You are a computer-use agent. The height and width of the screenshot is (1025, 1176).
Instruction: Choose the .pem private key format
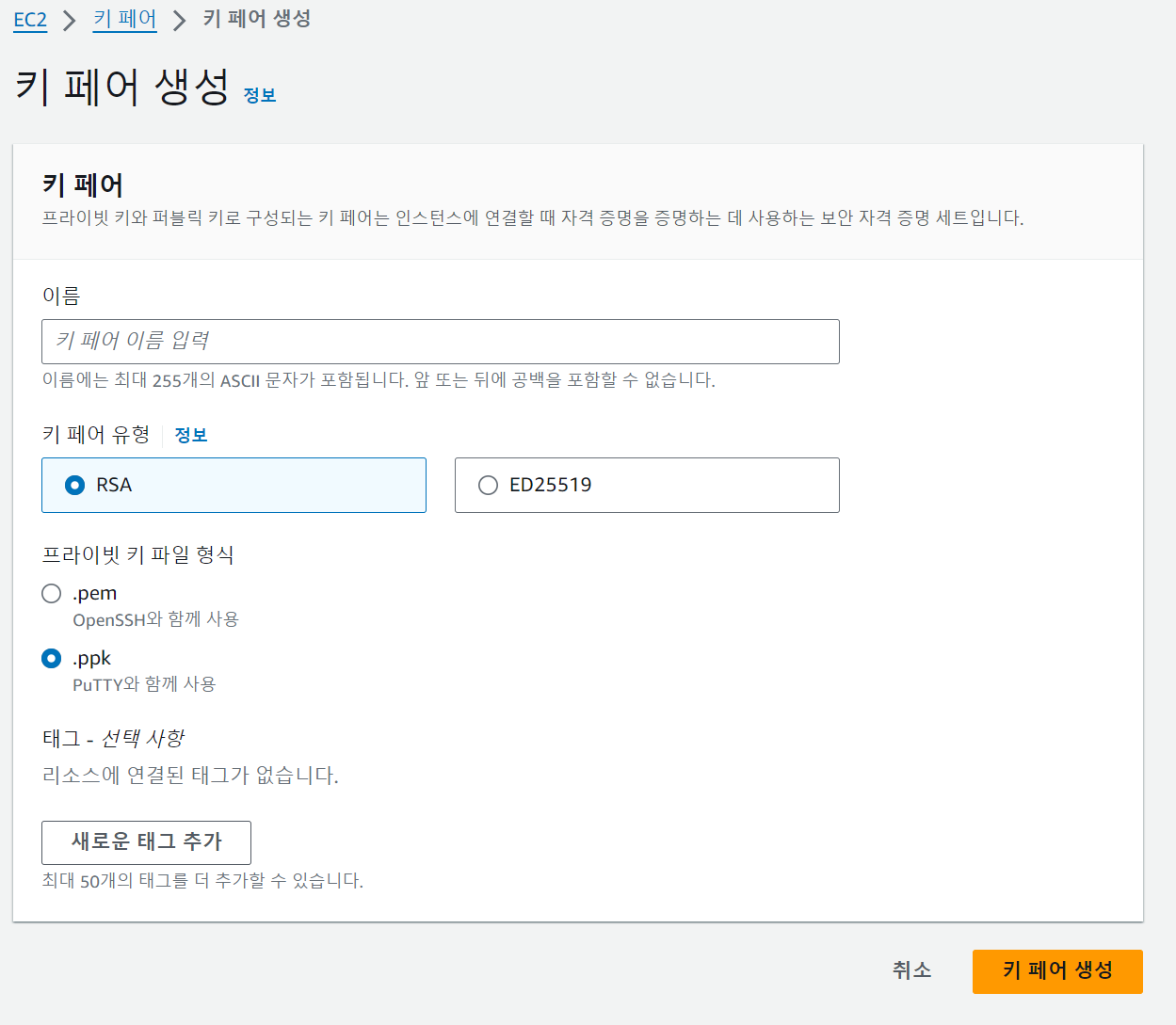(x=51, y=593)
